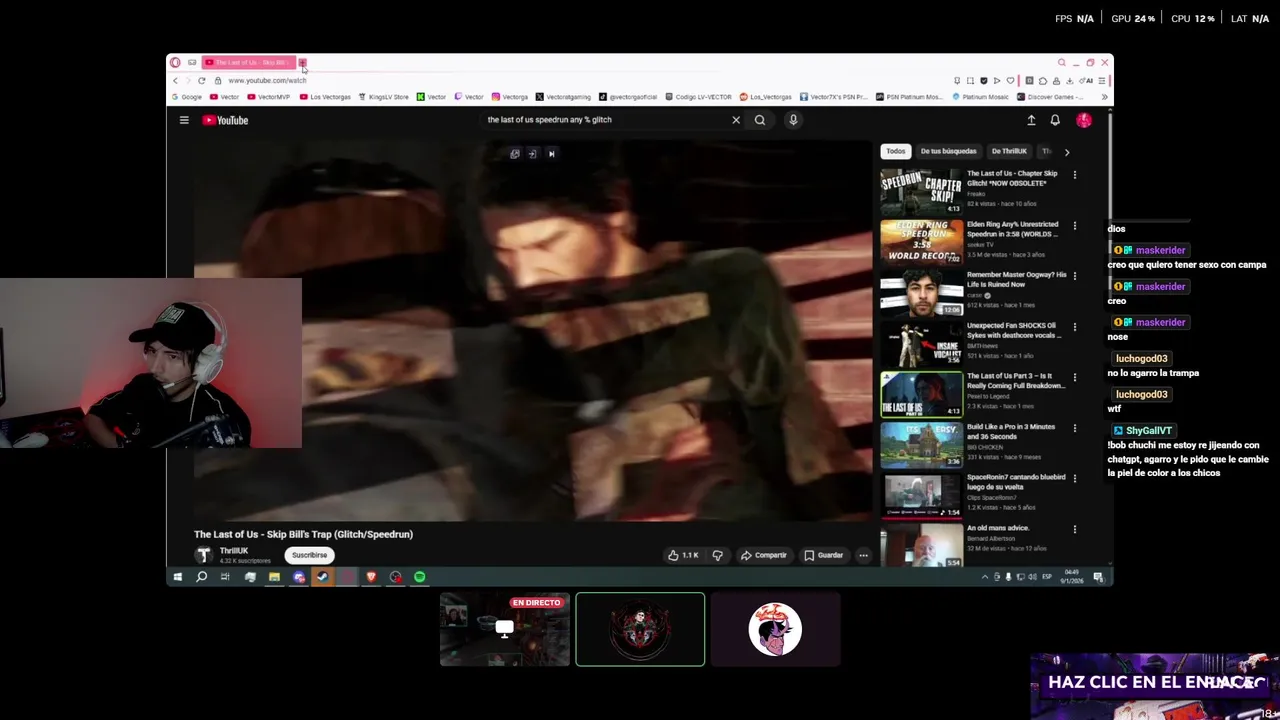
Task: Open Chapter Skip Glitch video thumbnail
Action: 921,191
